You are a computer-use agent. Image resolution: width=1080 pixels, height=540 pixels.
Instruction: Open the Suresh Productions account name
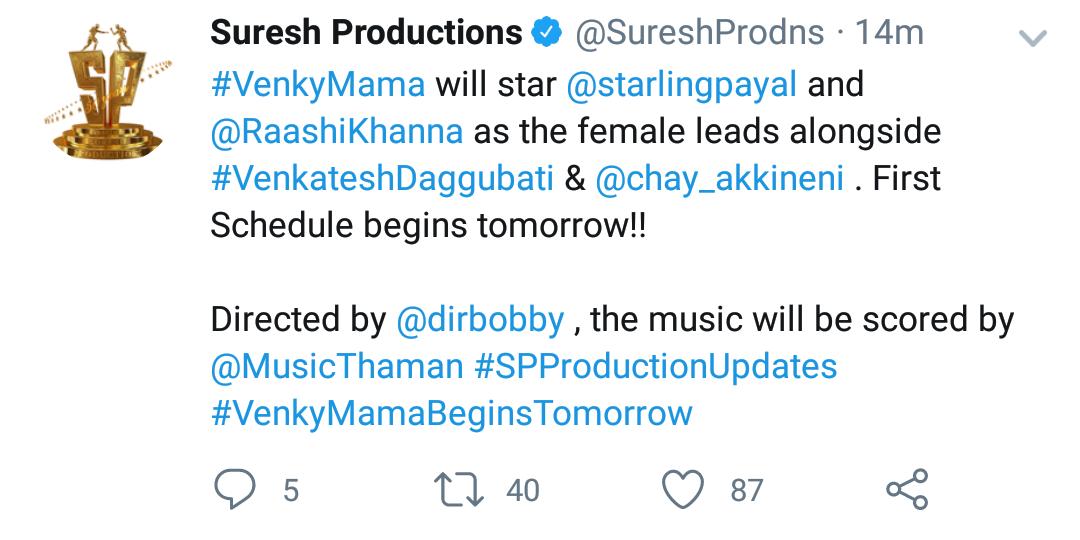coord(366,32)
